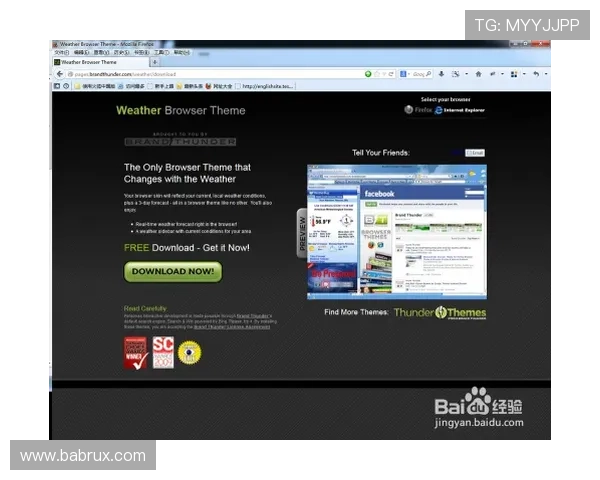Click the downloads arrow icon in toolbar
600x480 pixels.
click(441, 74)
